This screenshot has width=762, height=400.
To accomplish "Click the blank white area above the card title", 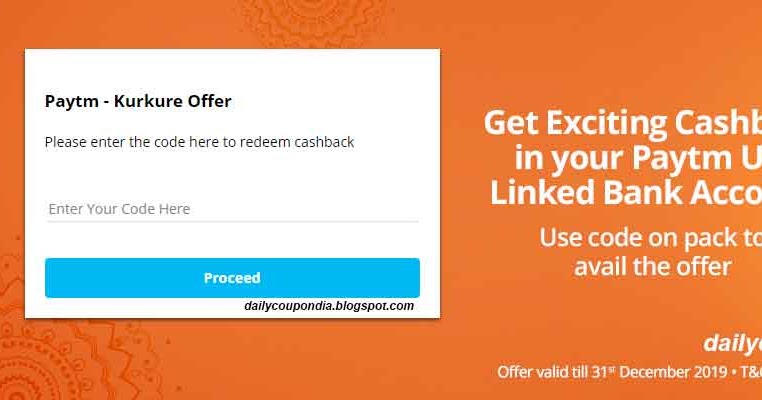I will [232, 70].
